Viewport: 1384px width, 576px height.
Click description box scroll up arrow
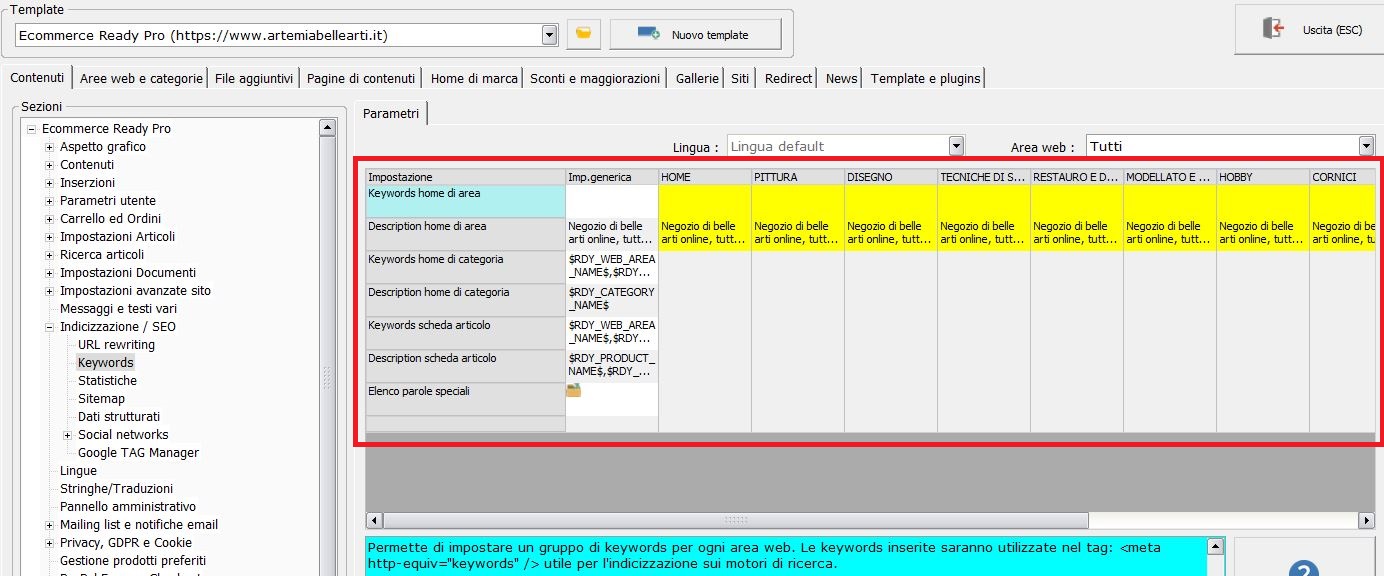pyautogui.click(x=1216, y=546)
